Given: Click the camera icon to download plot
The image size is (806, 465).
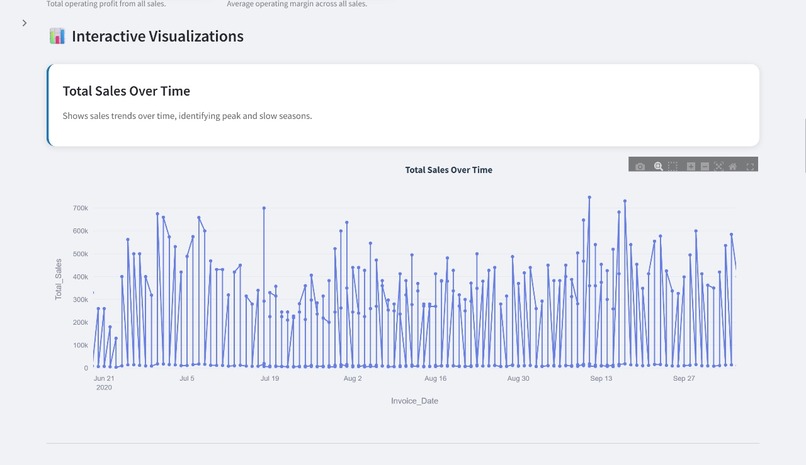Looking at the screenshot, I should click(x=640, y=166).
